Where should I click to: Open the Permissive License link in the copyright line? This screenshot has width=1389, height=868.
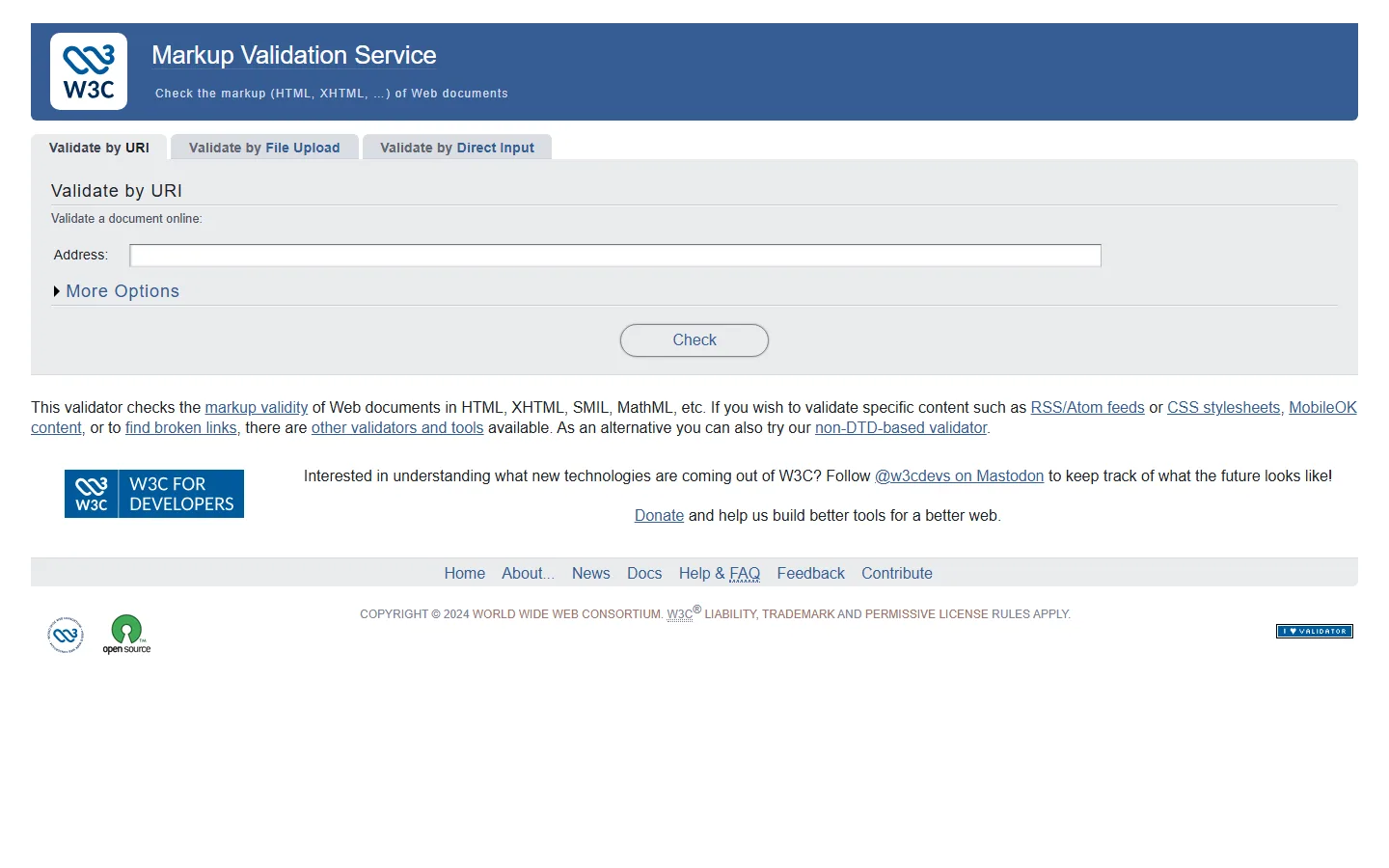926,614
